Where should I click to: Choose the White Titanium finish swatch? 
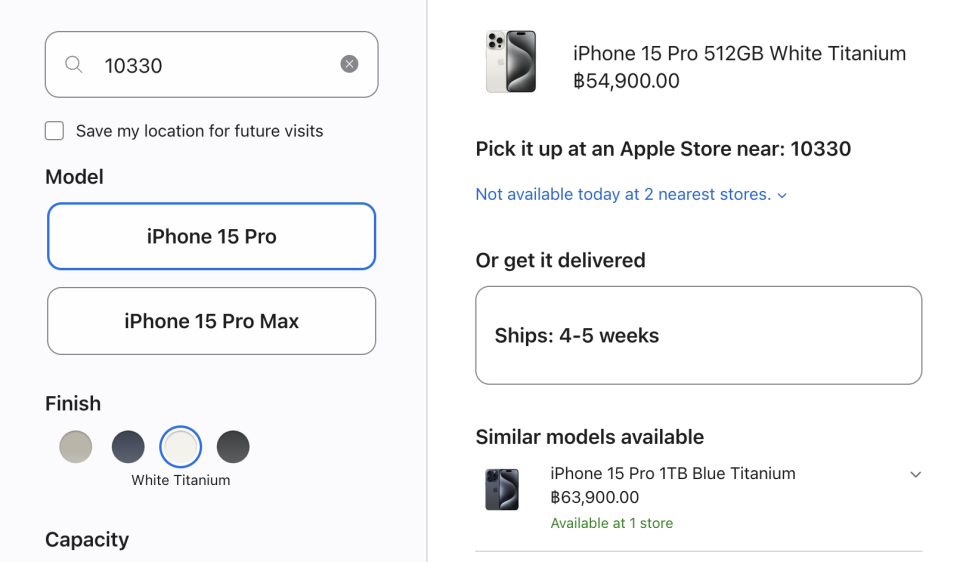pyautogui.click(x=181, y=447)
